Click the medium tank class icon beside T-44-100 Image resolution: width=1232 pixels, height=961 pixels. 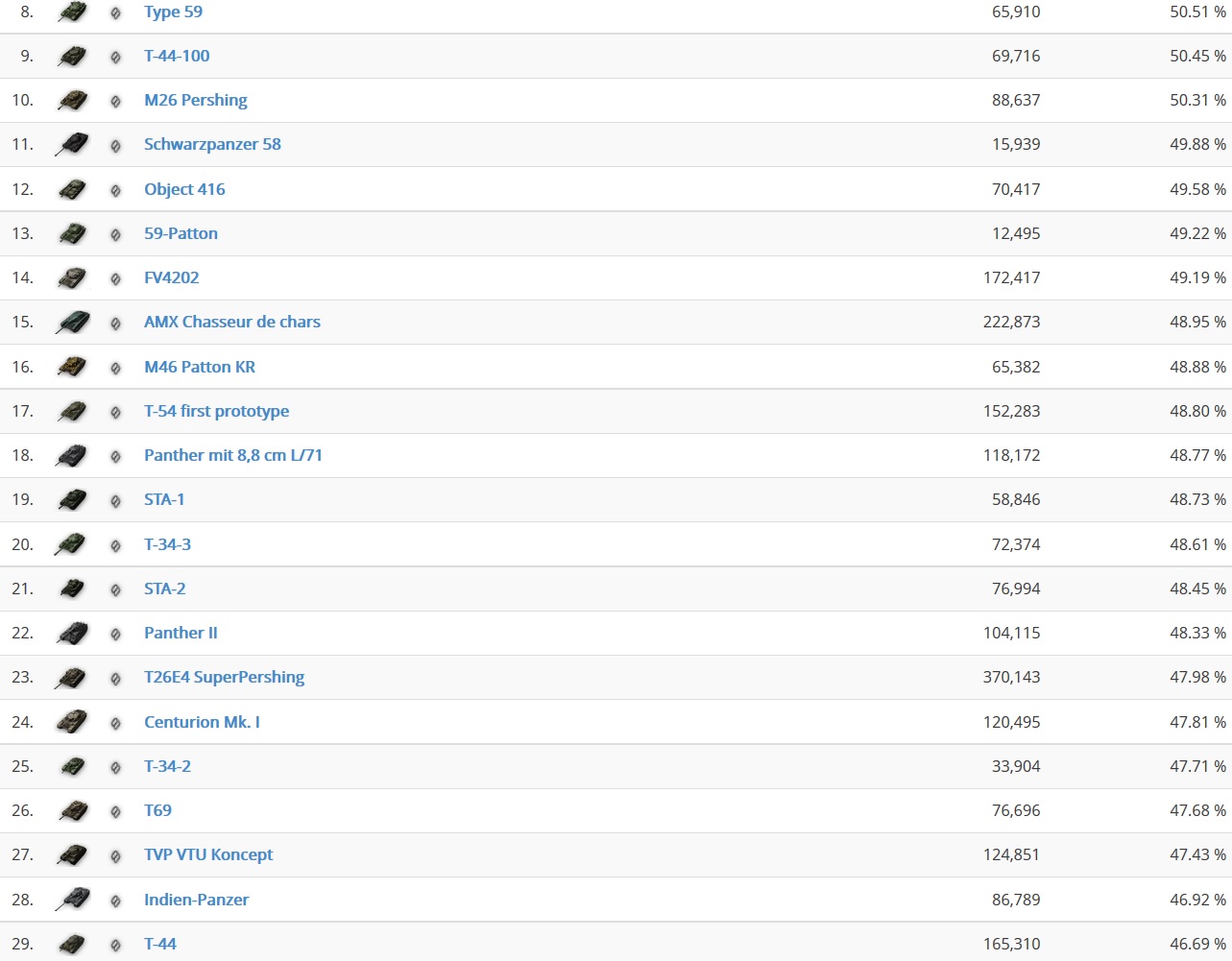[115, 57]
